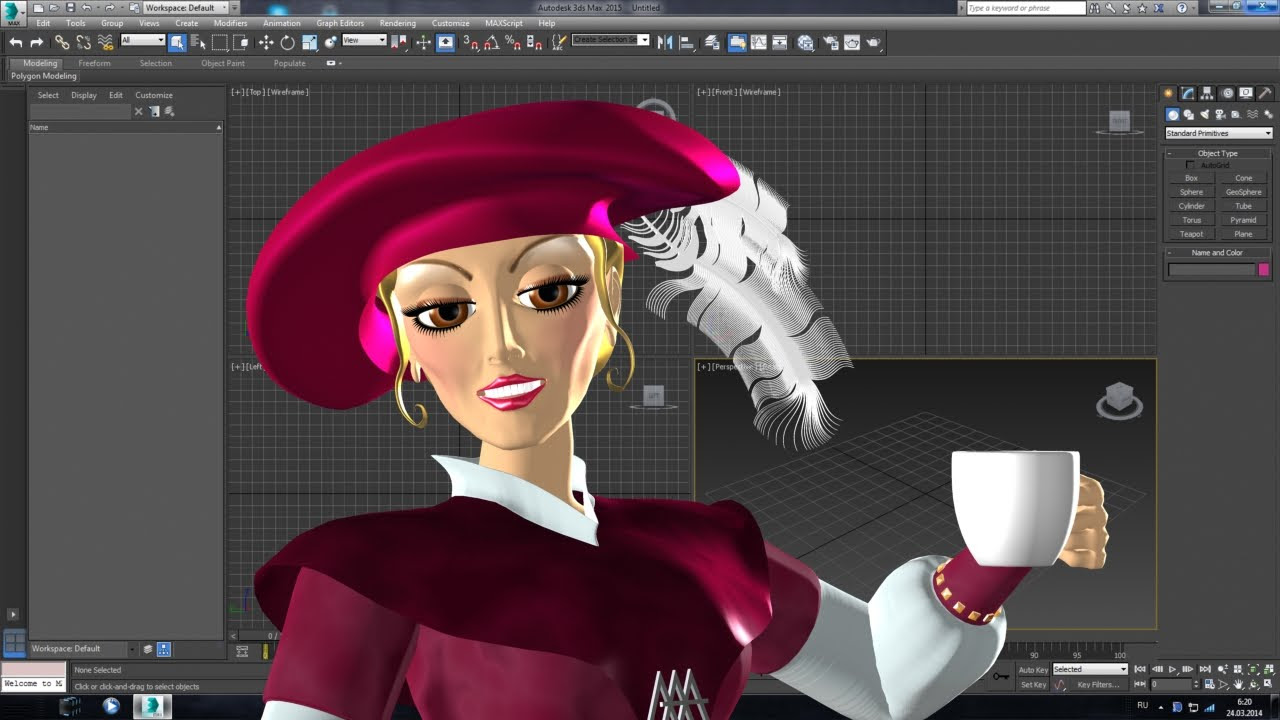Click the Zoom Extents All icon
The image size is (1280, 720).
click(x=1268, y=669)
